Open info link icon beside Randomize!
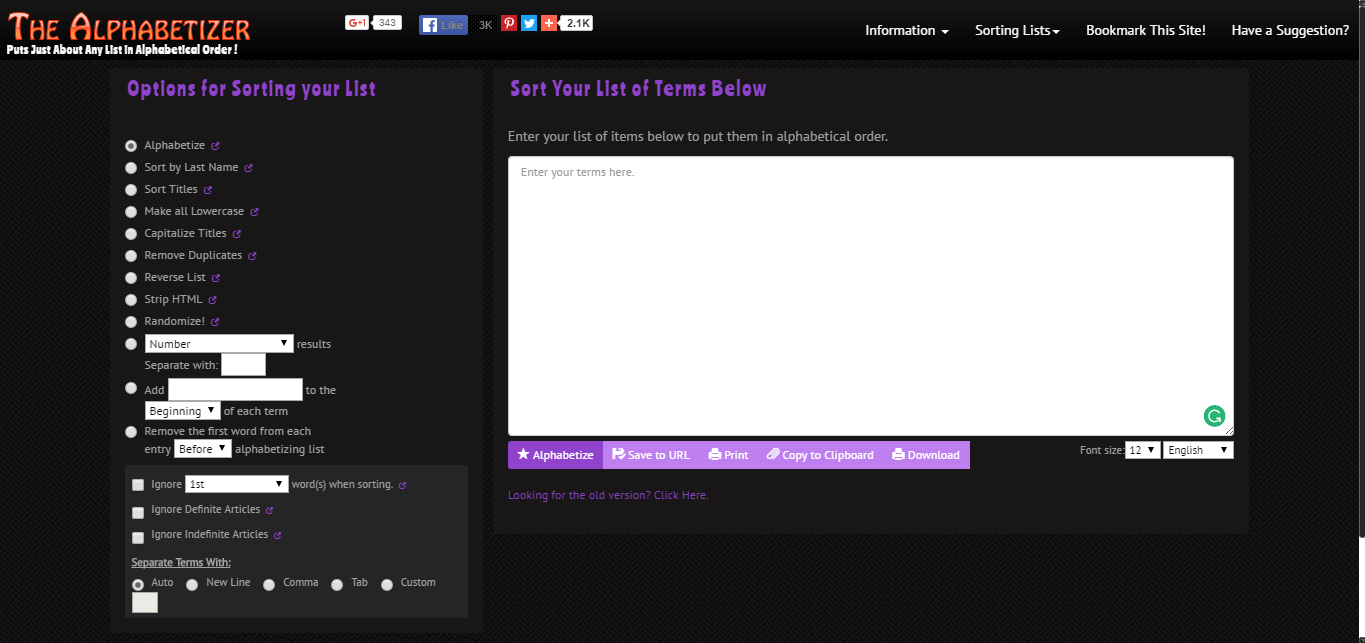Viewport: 1365px width, 643px height. coord(214,322)
